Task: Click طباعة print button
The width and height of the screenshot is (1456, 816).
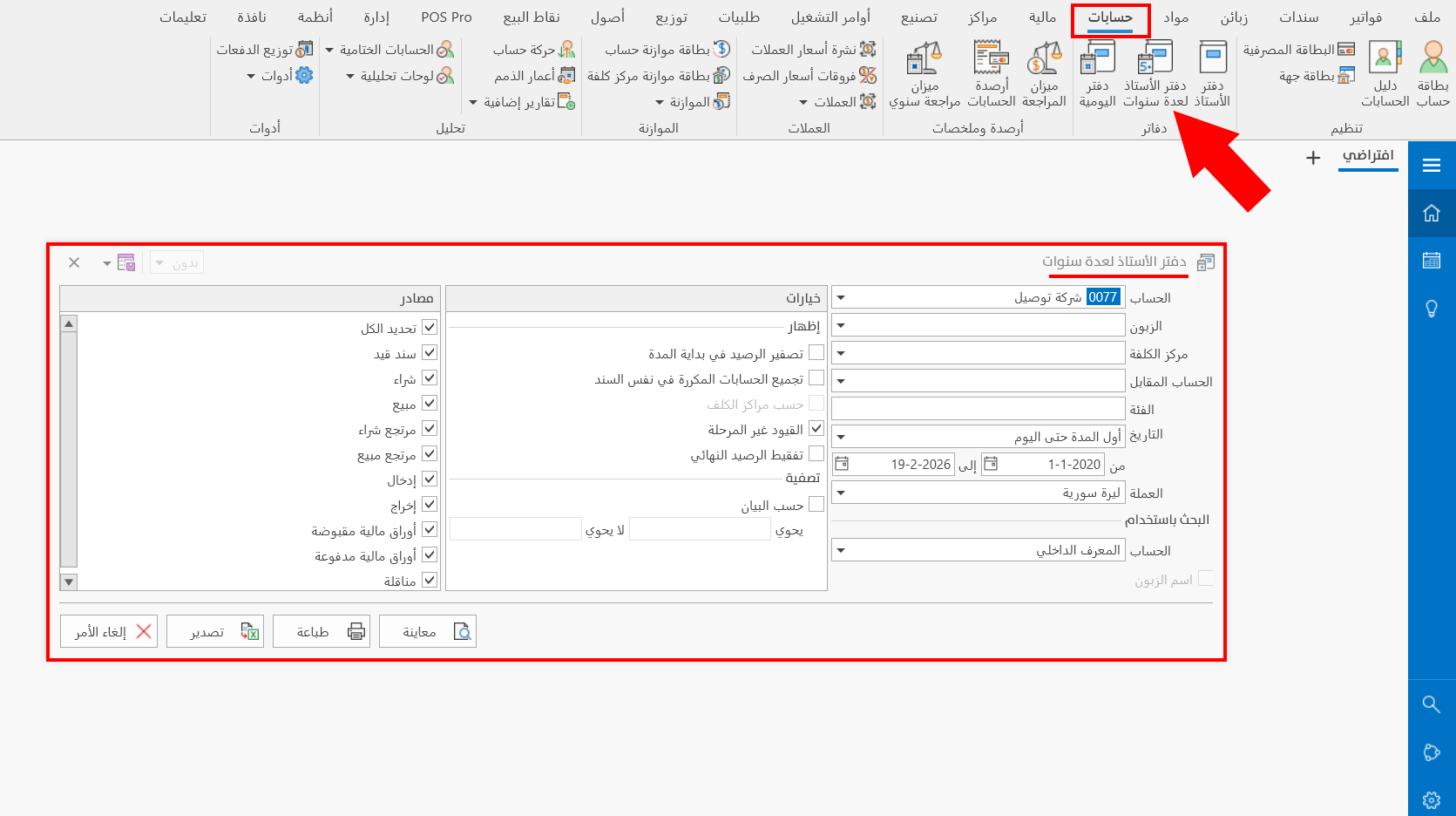Action: (x=322, y=631)
